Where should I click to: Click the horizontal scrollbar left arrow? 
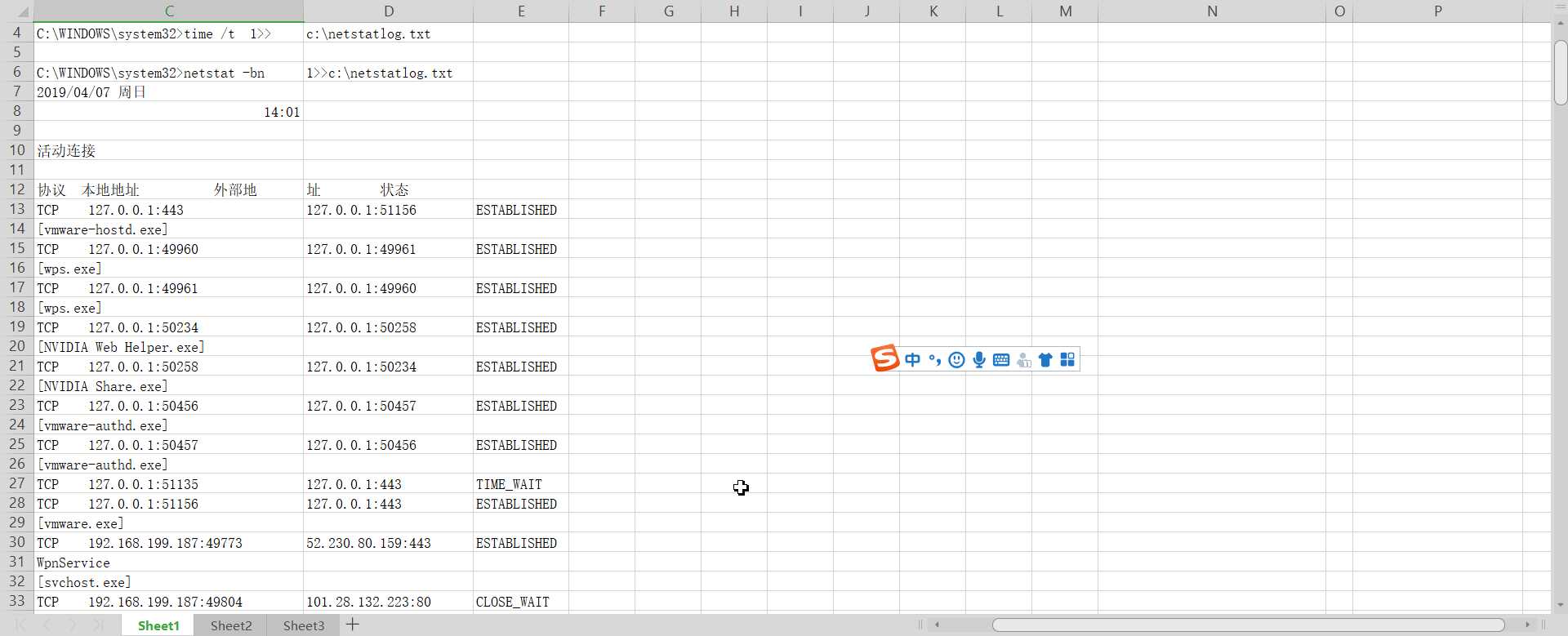[938, 625]
